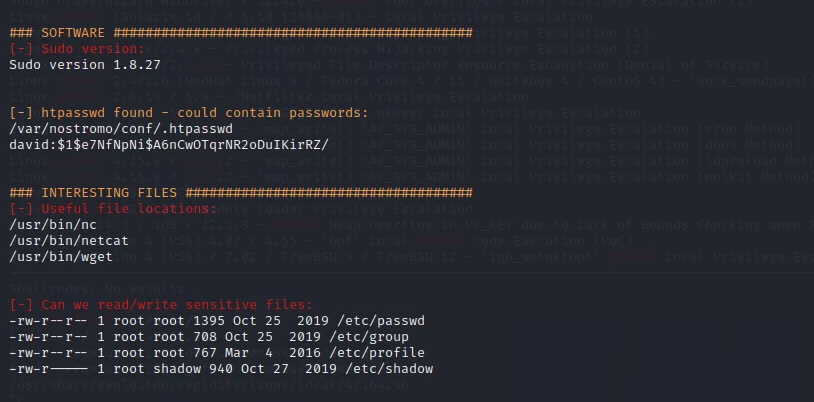The height and width of the screenshot is (402, 814).
Task: Click the /etc/shadow file entry
Action: tap(221, 369)
